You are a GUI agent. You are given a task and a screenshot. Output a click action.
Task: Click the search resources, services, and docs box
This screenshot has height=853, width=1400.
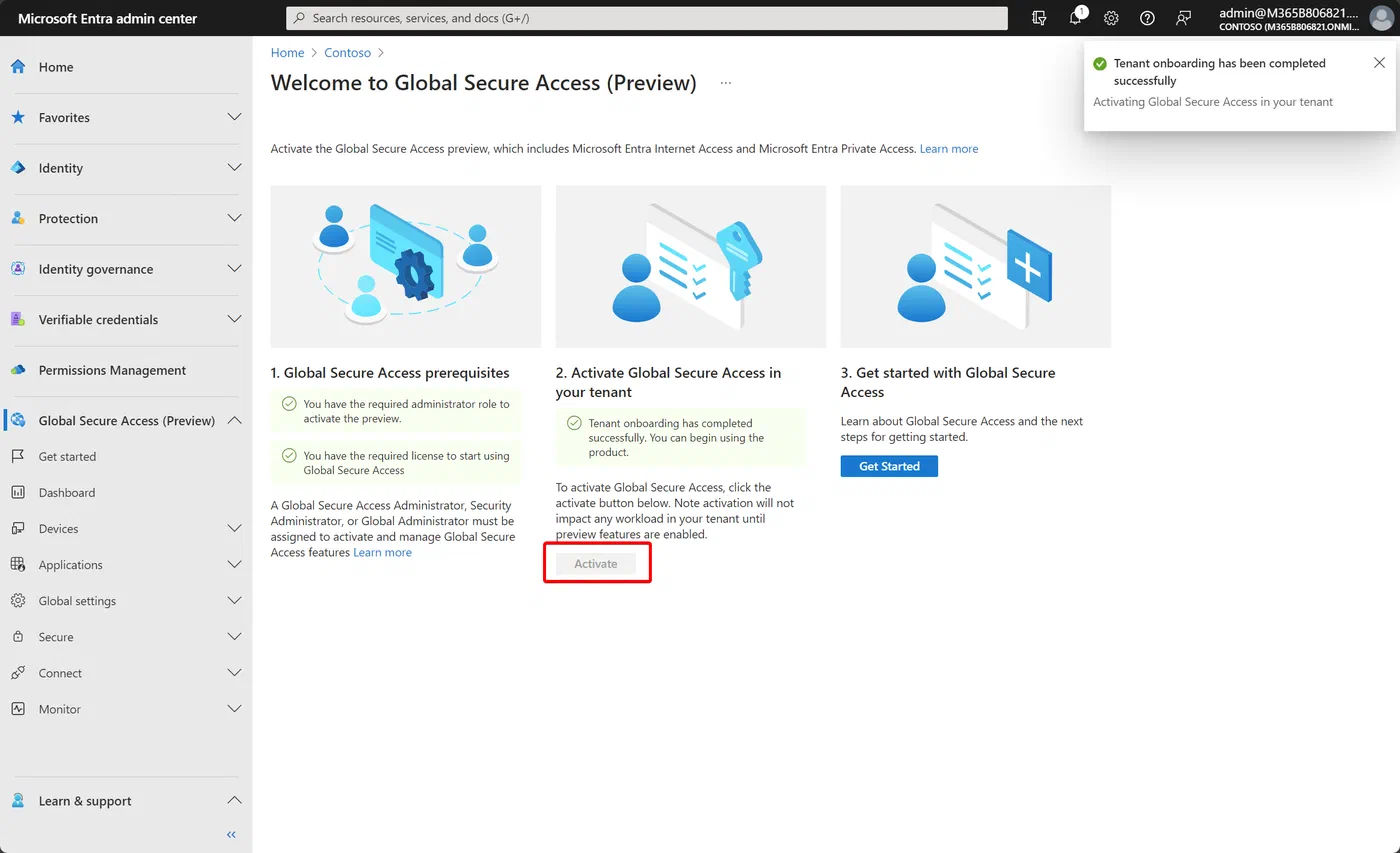pos(647,18)
